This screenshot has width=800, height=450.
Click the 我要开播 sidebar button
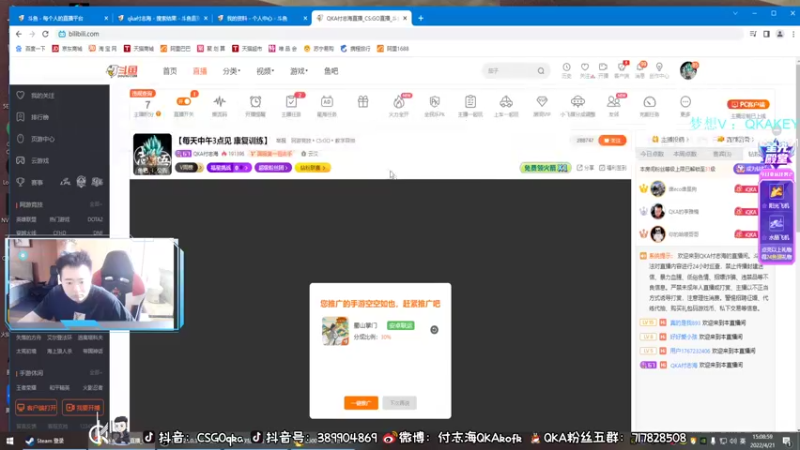(83, 408)
